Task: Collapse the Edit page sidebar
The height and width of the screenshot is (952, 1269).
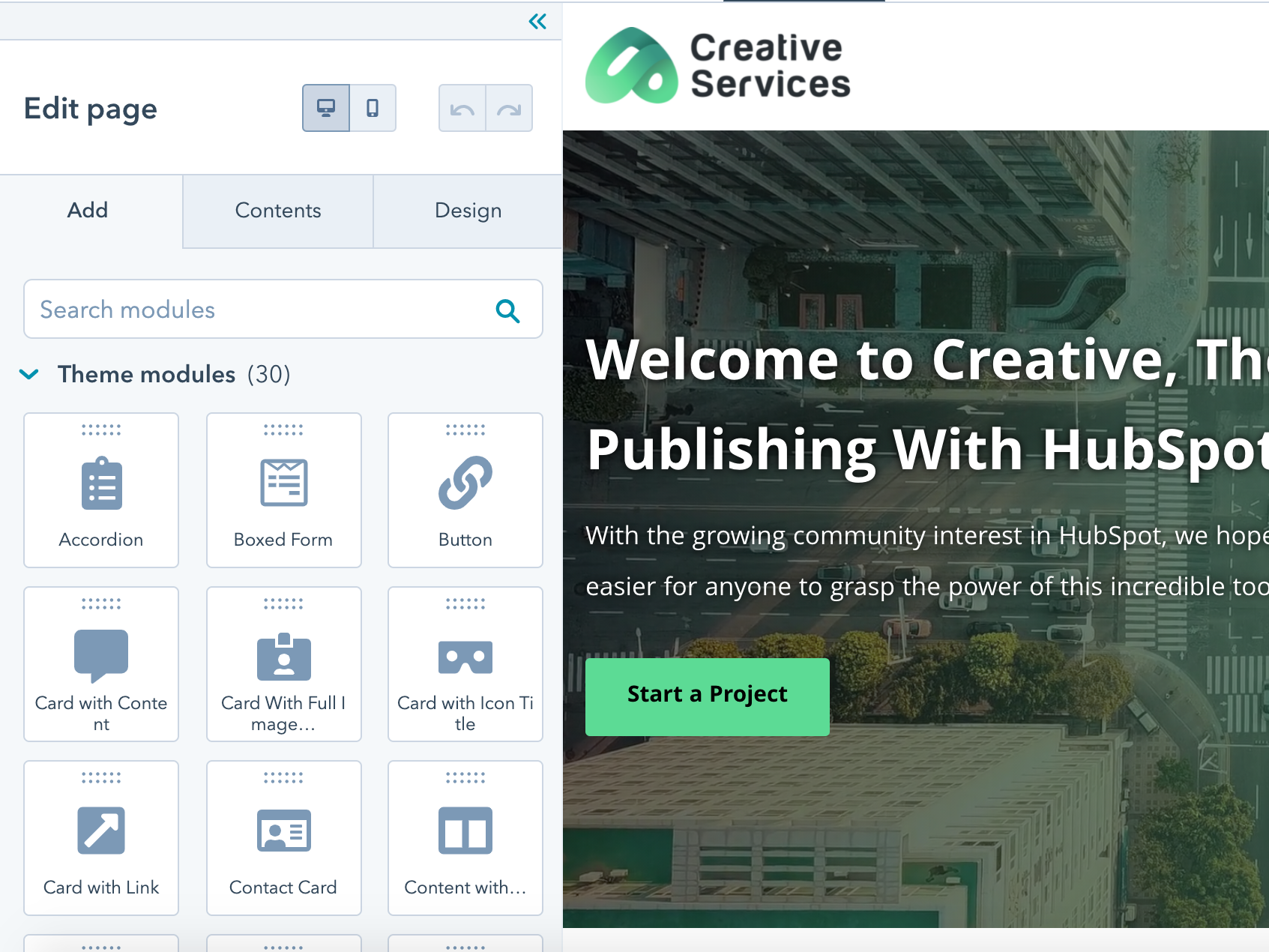Action: pos(537,21)
